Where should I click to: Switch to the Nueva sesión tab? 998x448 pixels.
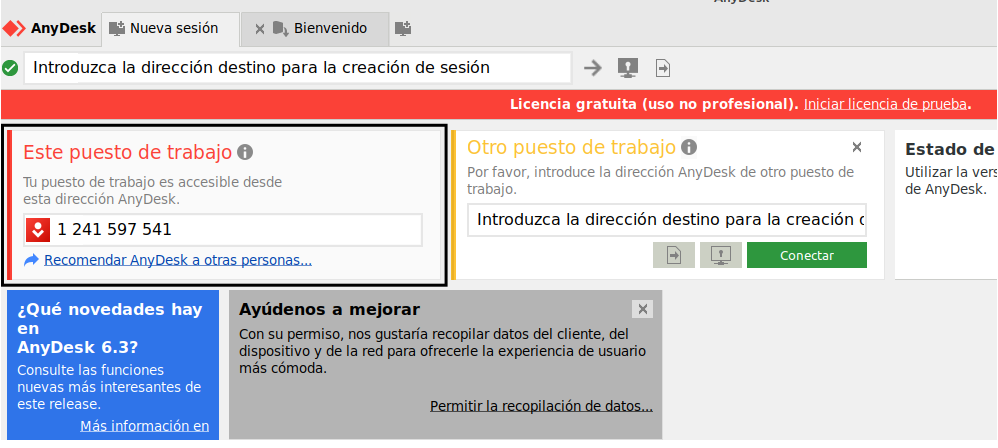172,28
